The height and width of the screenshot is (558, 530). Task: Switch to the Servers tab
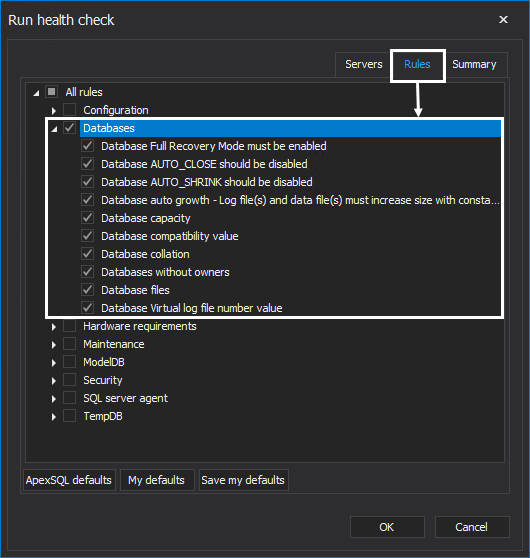[x=363, y=64]
